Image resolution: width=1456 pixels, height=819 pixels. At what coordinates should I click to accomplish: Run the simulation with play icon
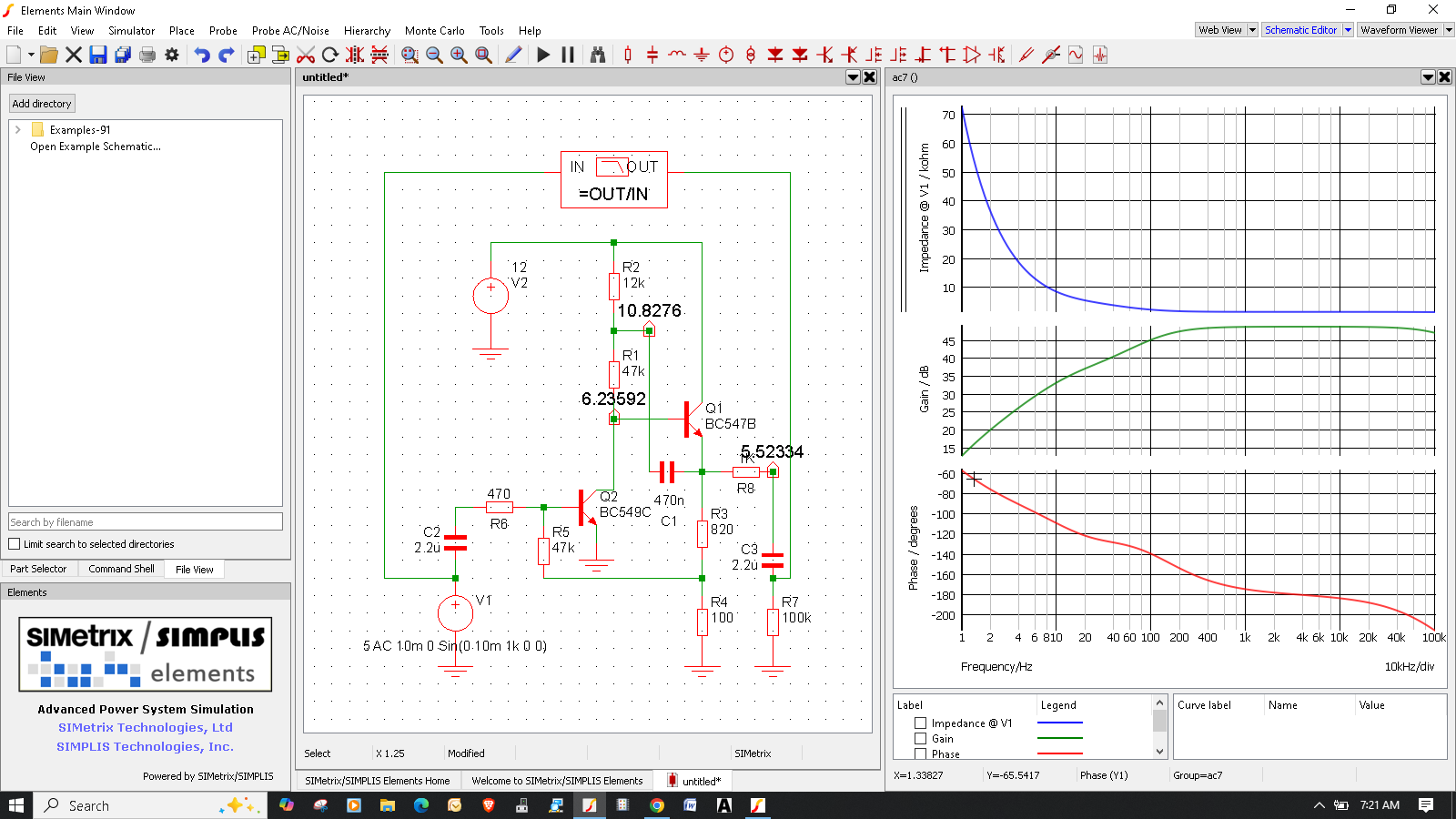543,55
